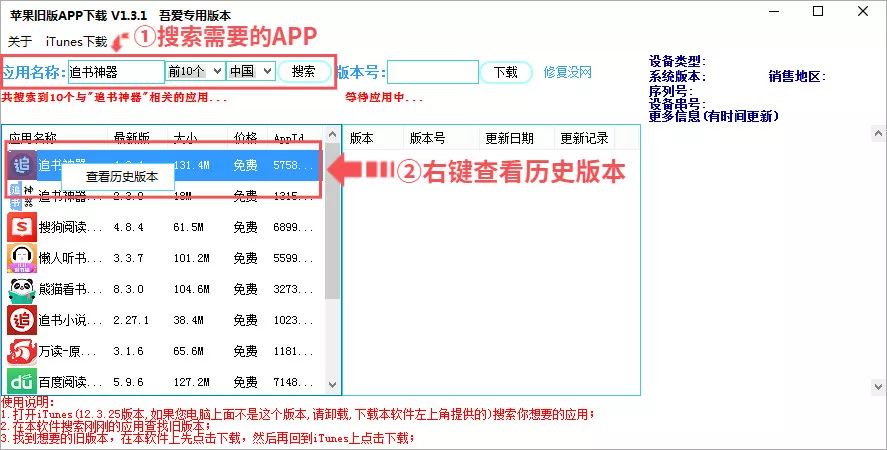Click size 61.5M cell
The width and height of the screenshot is (887, 450).
point(188,227)
